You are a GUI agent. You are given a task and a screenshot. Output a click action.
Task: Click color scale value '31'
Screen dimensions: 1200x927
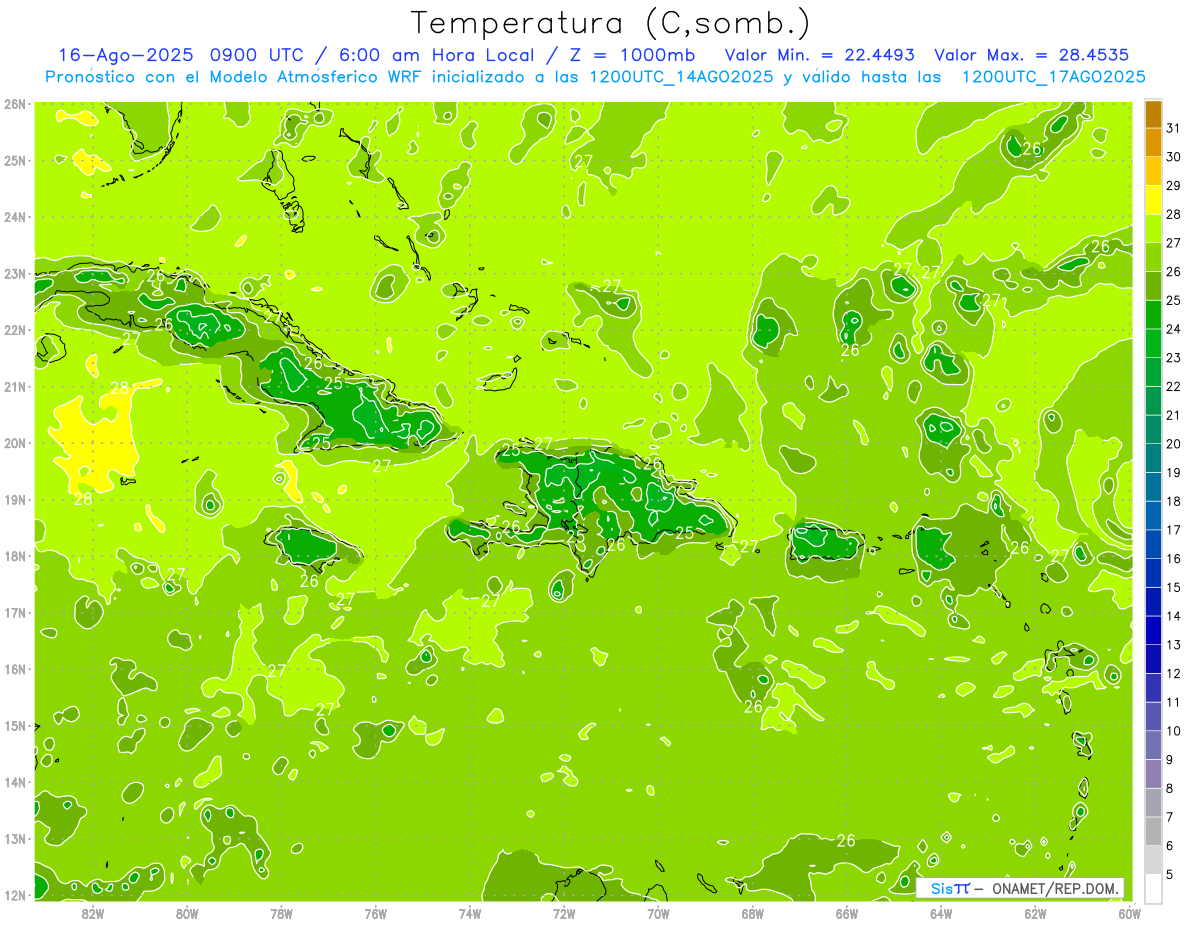[1174, 128]
